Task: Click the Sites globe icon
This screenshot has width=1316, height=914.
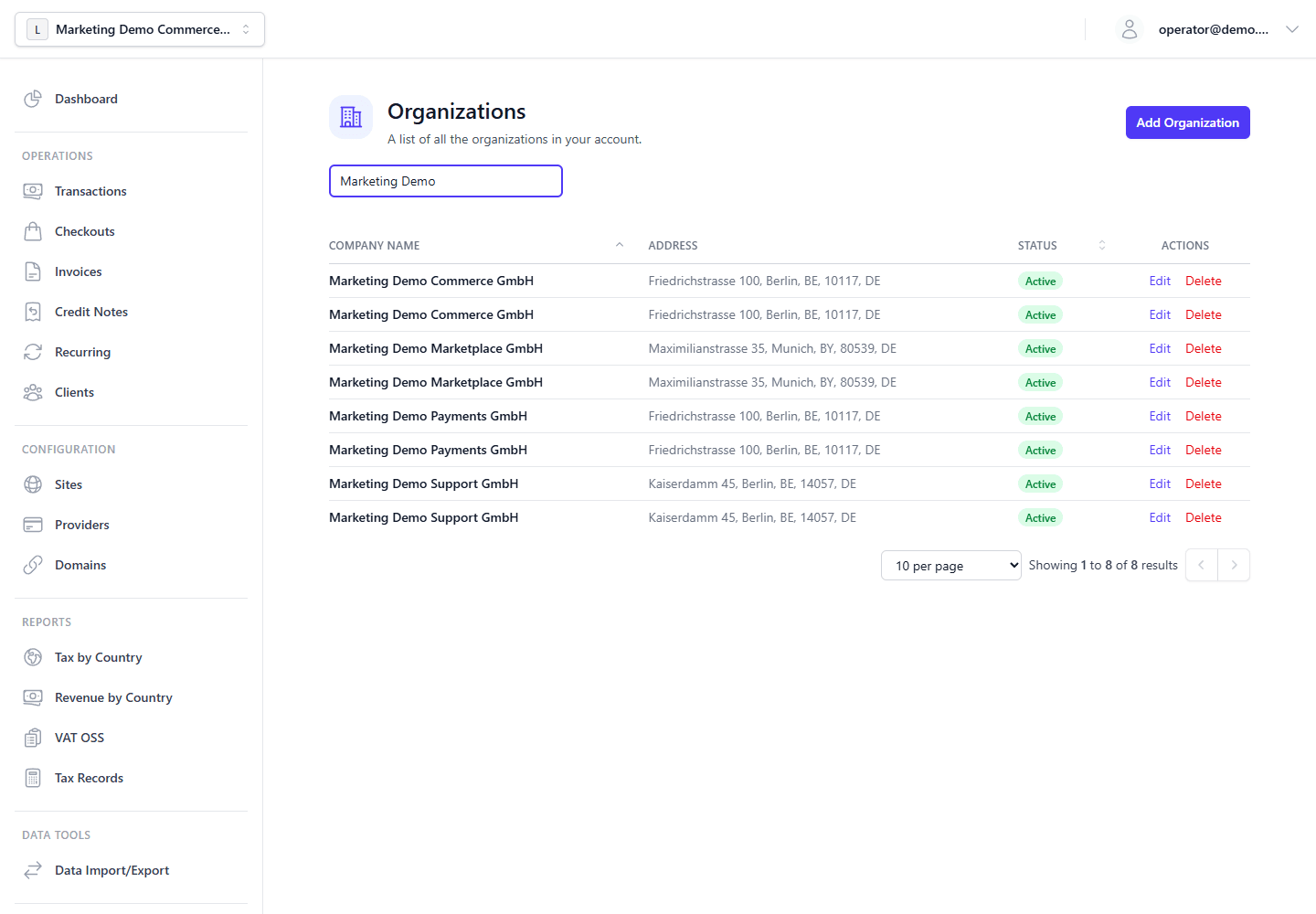Action: pos(33,484)
